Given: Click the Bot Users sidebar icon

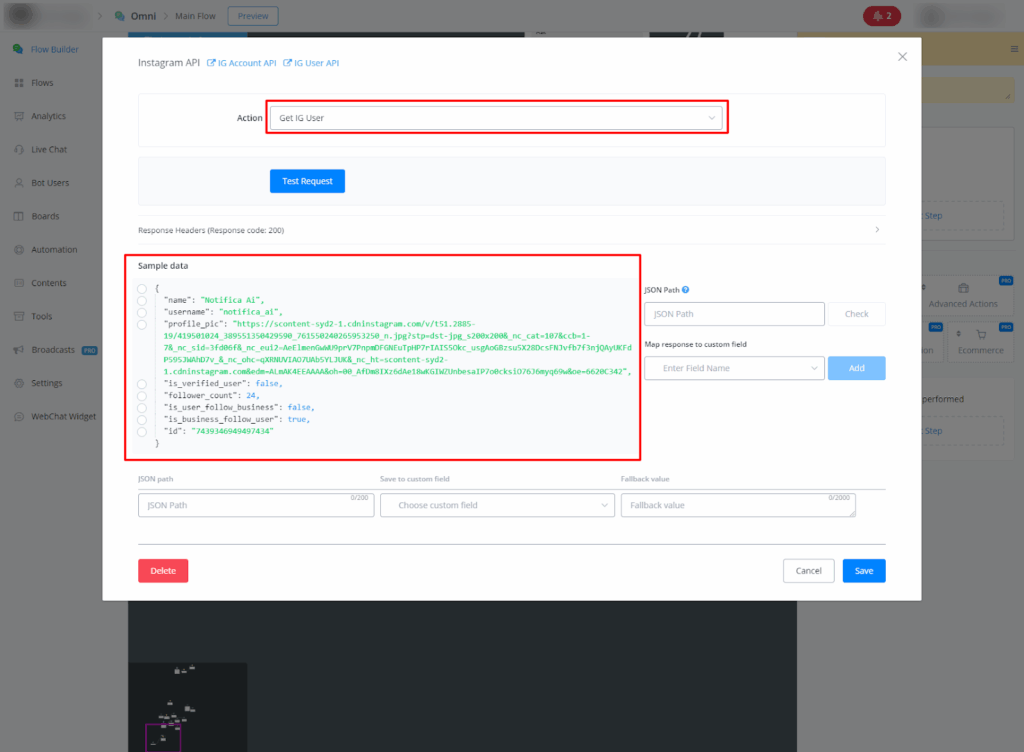Looking at the screenshot, I should click(x=19, y=183).
